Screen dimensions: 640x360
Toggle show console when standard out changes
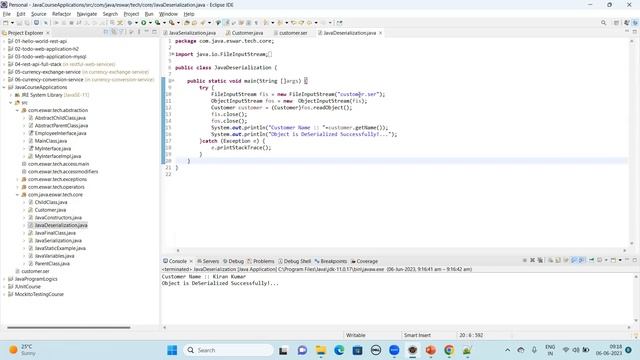coord(574,260)
